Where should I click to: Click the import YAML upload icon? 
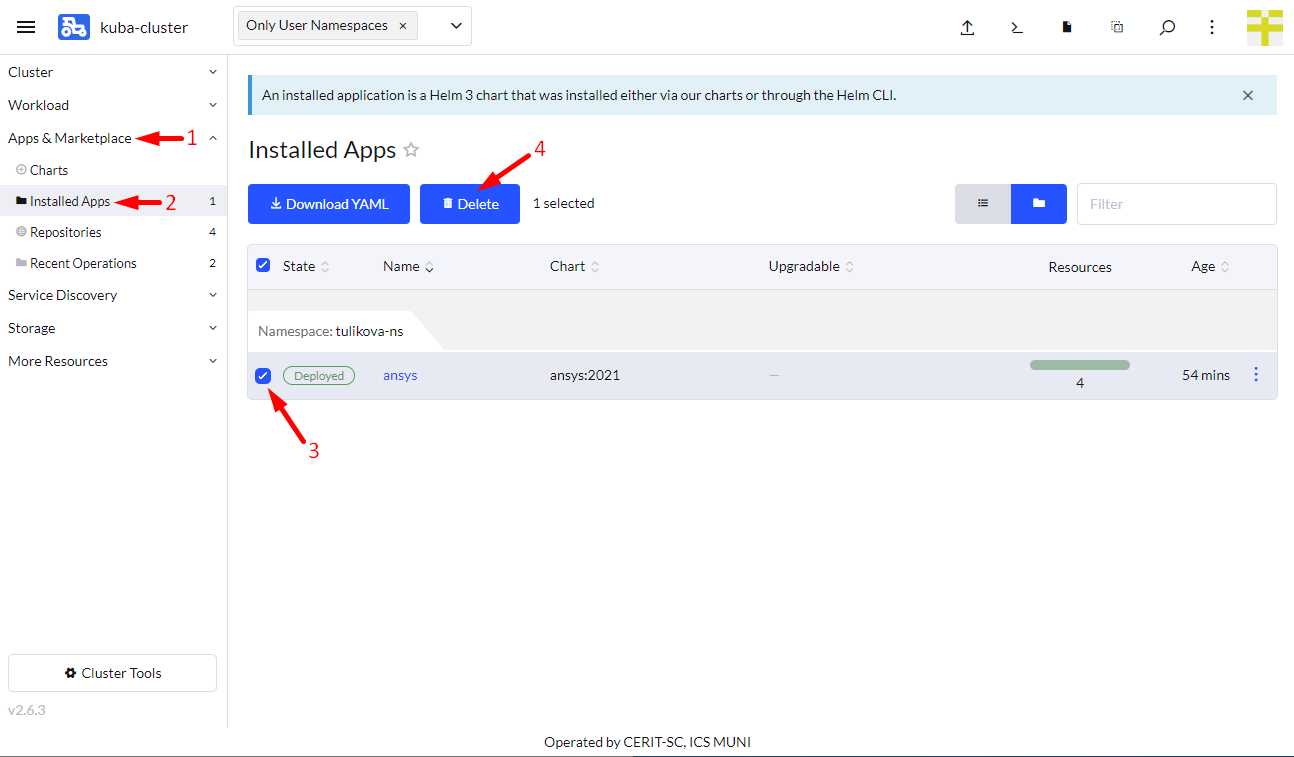tap(967, 27)
